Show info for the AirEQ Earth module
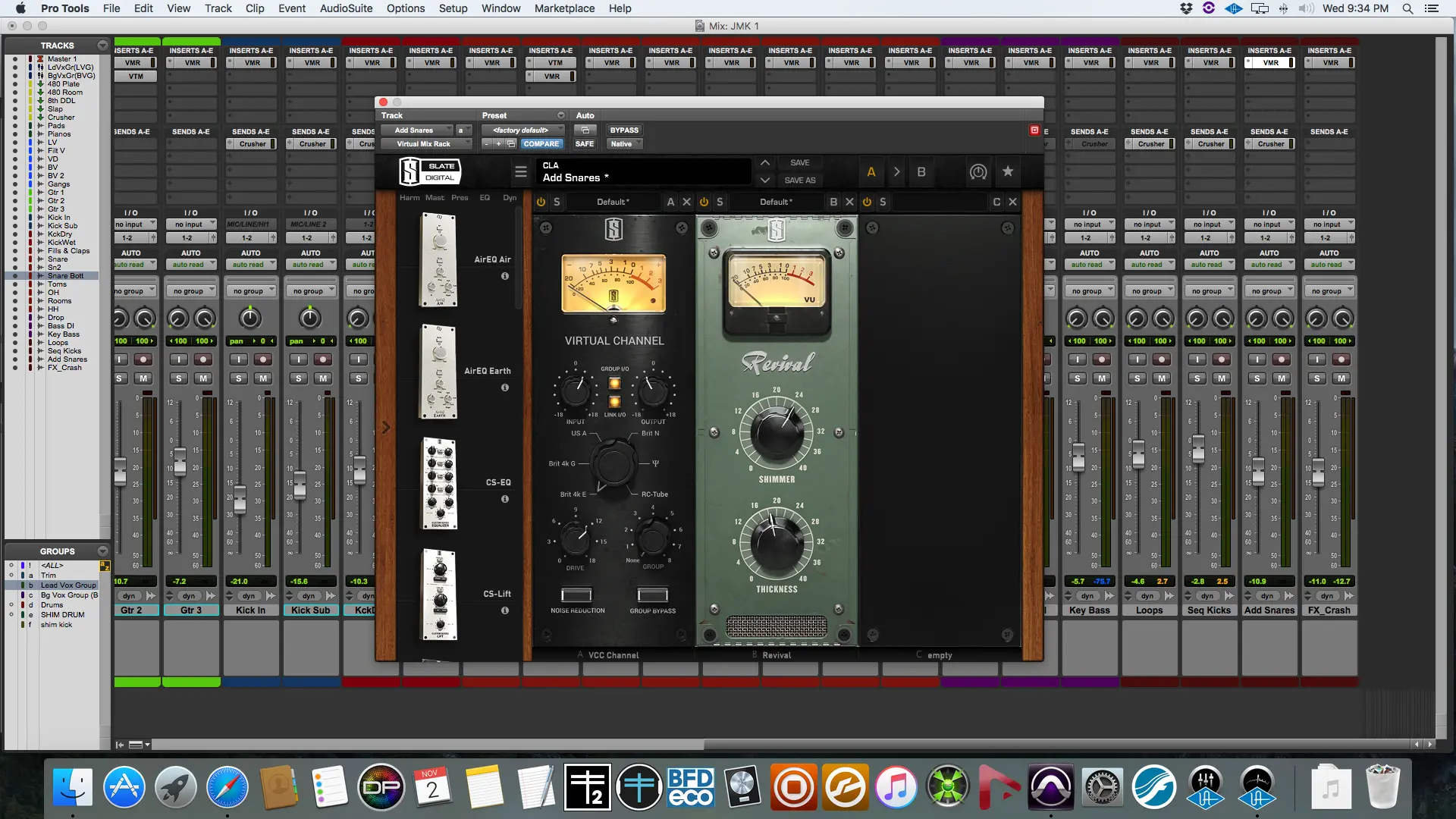Viewport: 1456px width, 819px height. [x=505, y=388]
